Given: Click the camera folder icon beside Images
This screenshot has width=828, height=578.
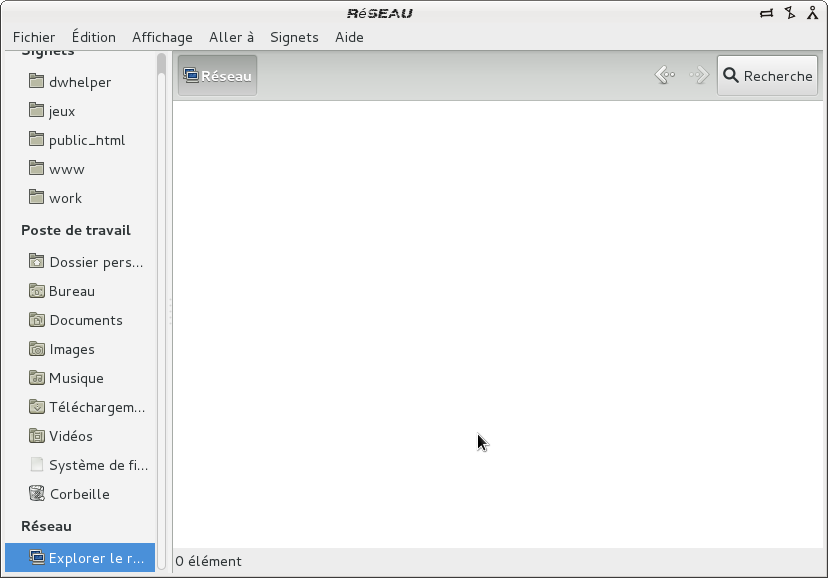Looking at the screenshot, I should tap(36, 348).
